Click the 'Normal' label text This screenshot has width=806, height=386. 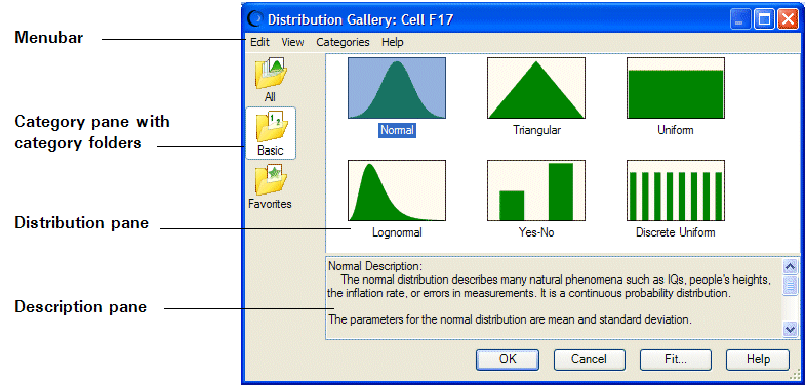(x=397, y=130)
